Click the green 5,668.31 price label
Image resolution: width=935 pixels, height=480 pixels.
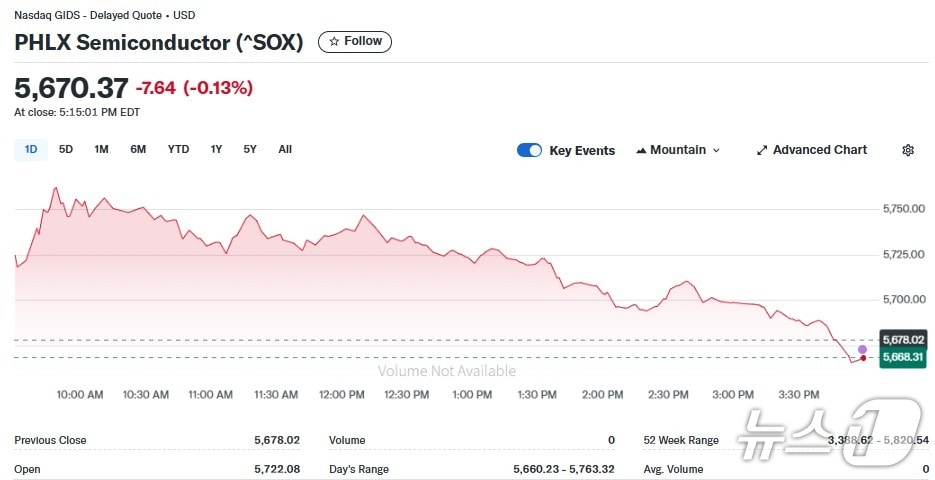(903, 357)
